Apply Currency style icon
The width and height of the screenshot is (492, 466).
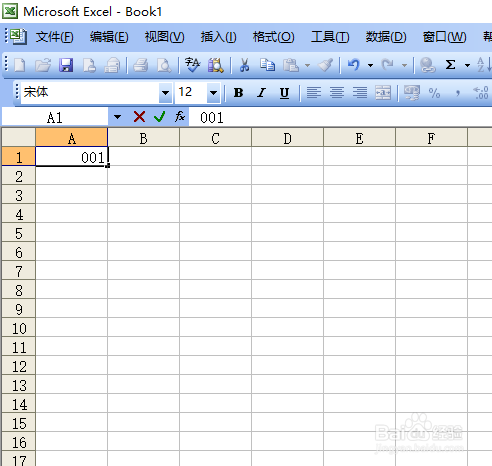click(x=412, y=92)
